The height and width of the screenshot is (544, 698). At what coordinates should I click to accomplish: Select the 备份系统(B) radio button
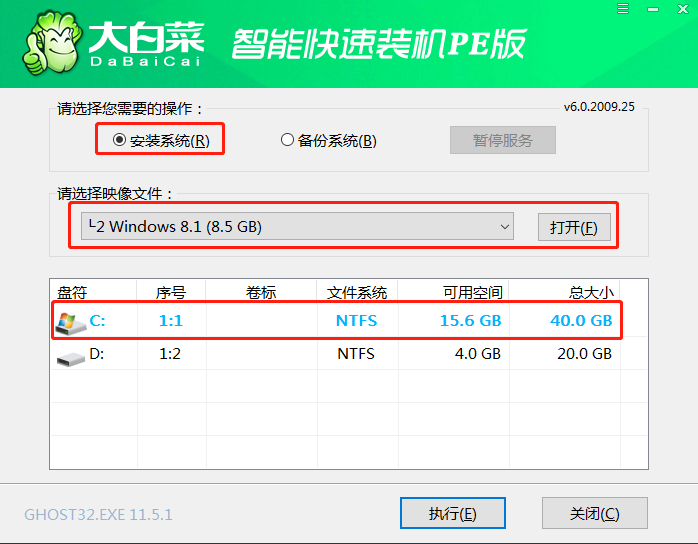(329, 140)
